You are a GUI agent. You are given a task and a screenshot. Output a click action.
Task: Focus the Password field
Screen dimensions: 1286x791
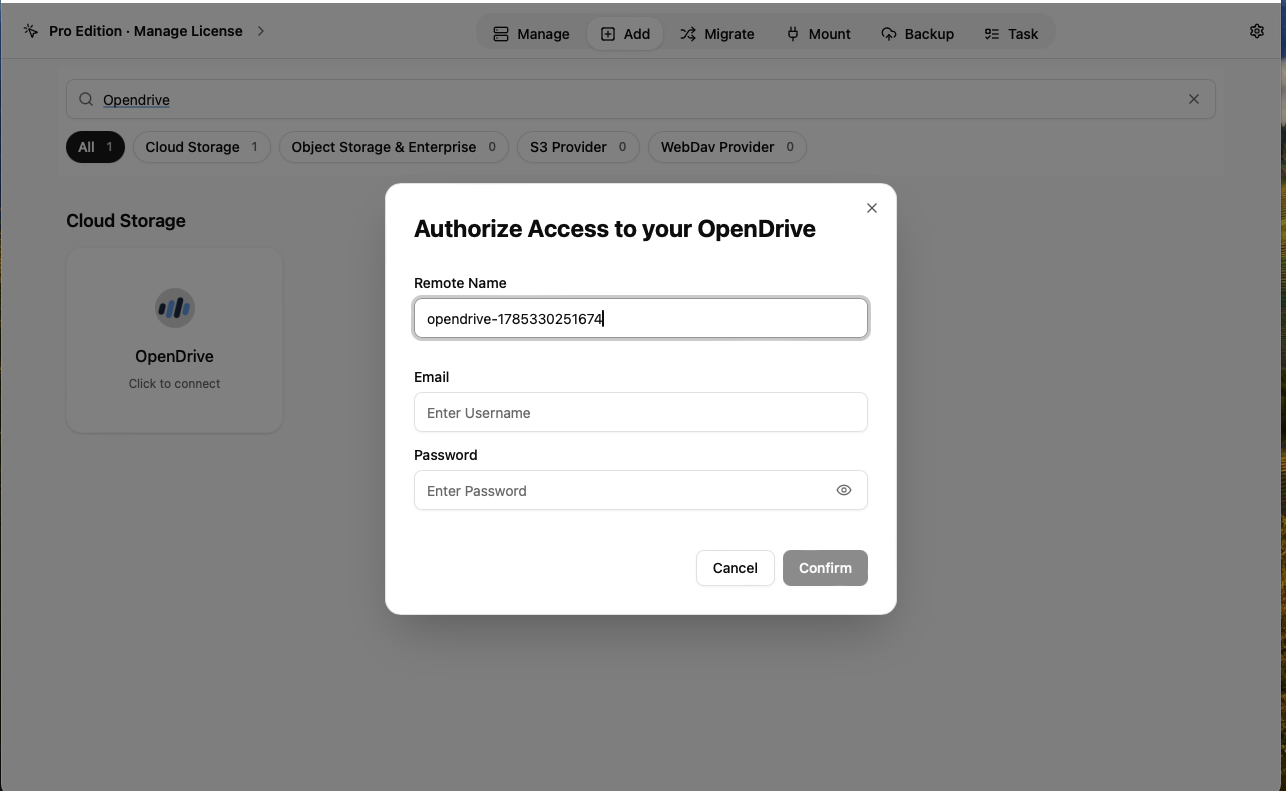click(641, 490)
